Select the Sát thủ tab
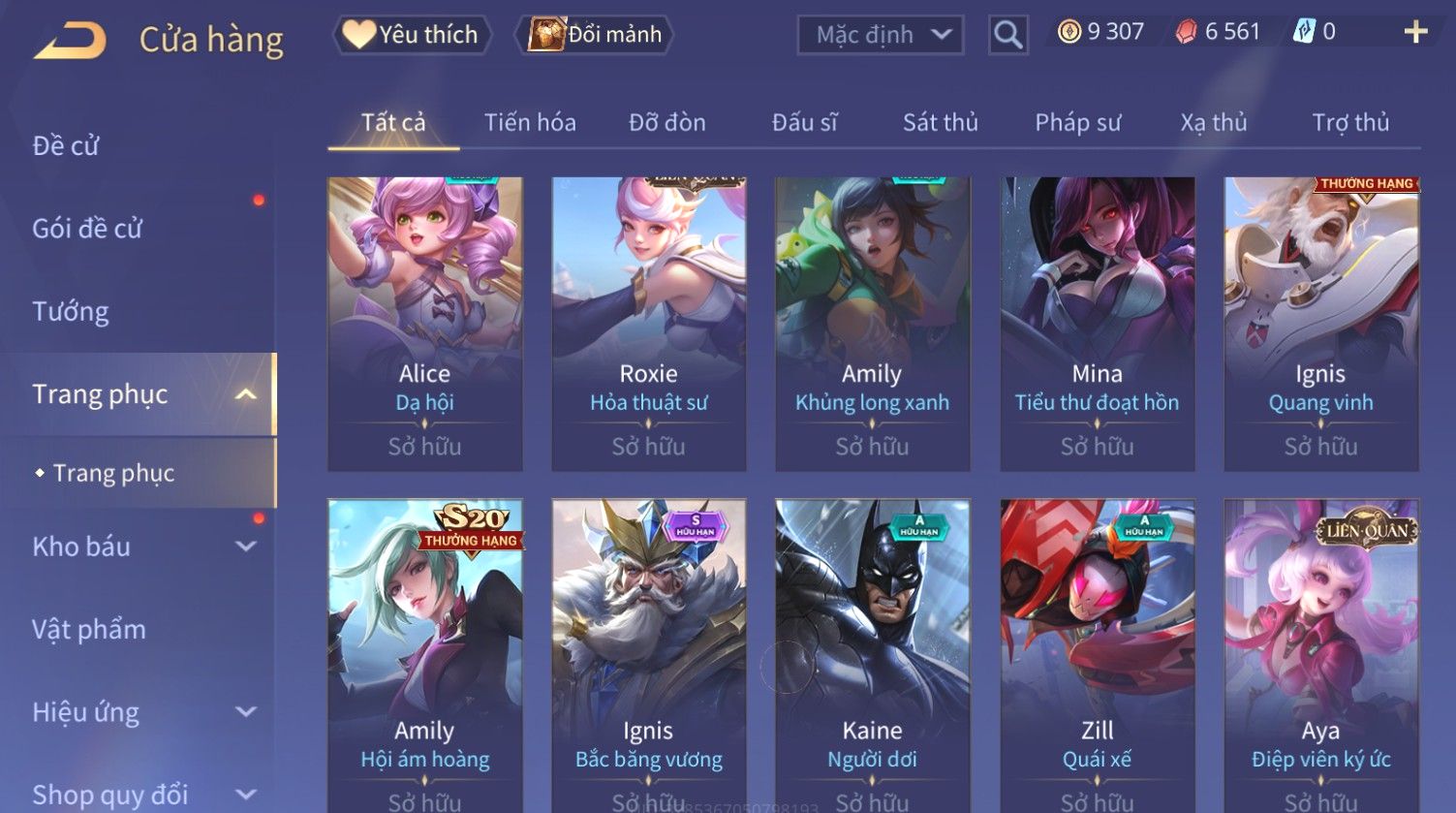This screenshot has width=1456, height=813. [940, 122]
